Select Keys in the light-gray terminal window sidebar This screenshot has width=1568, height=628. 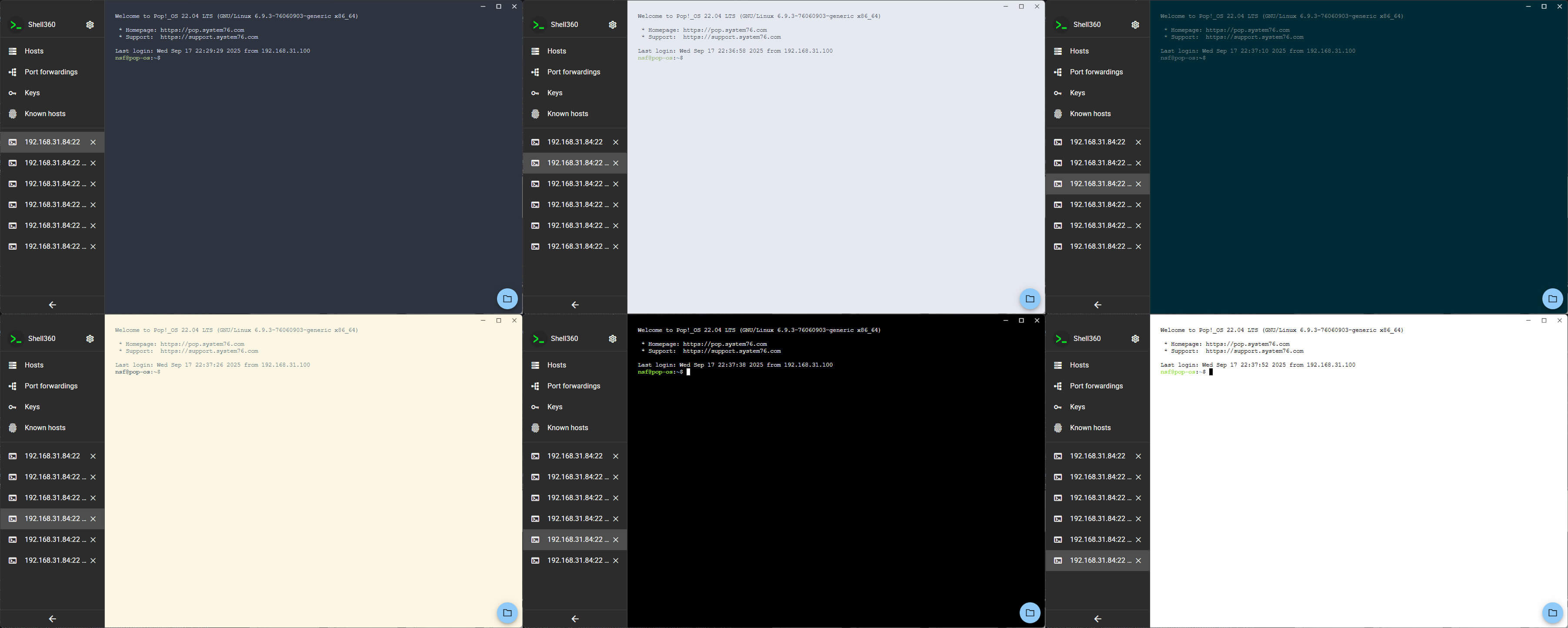pyautogui.click(x=554, y=93)
